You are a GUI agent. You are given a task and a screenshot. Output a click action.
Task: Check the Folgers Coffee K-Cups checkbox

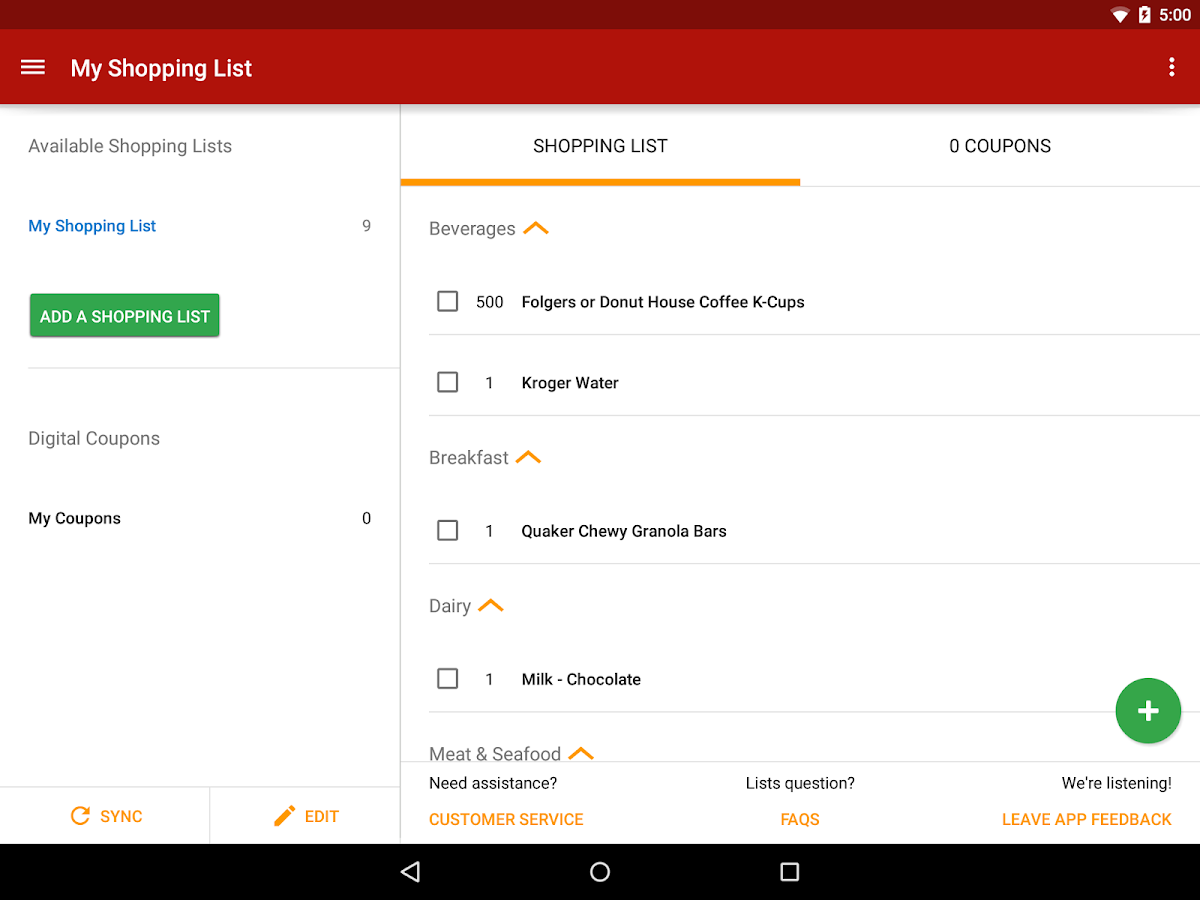(x=447, y=301)
